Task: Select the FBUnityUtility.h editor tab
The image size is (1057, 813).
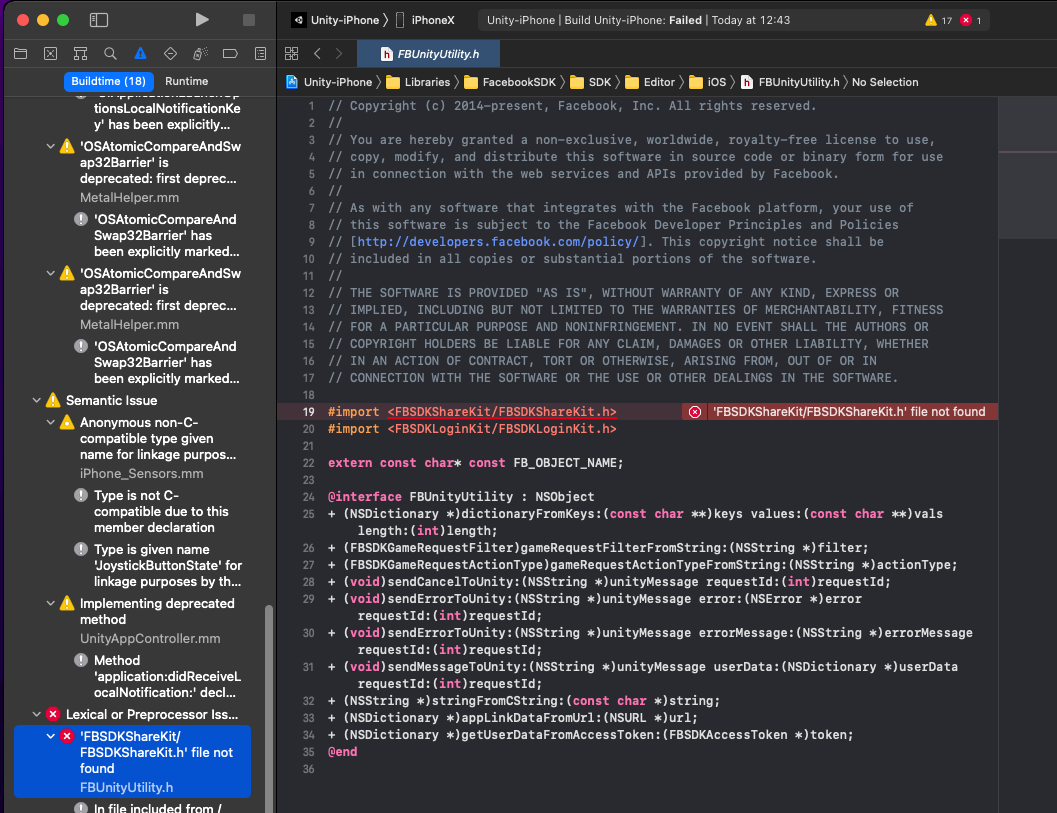Action: (429, 54)
